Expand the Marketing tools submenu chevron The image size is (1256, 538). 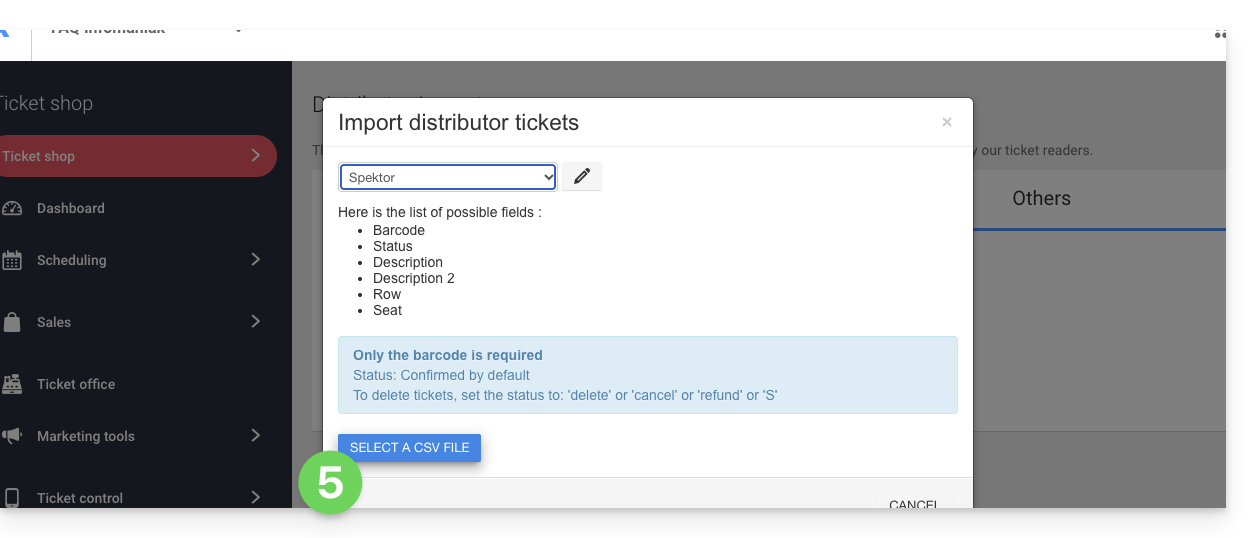255,436
